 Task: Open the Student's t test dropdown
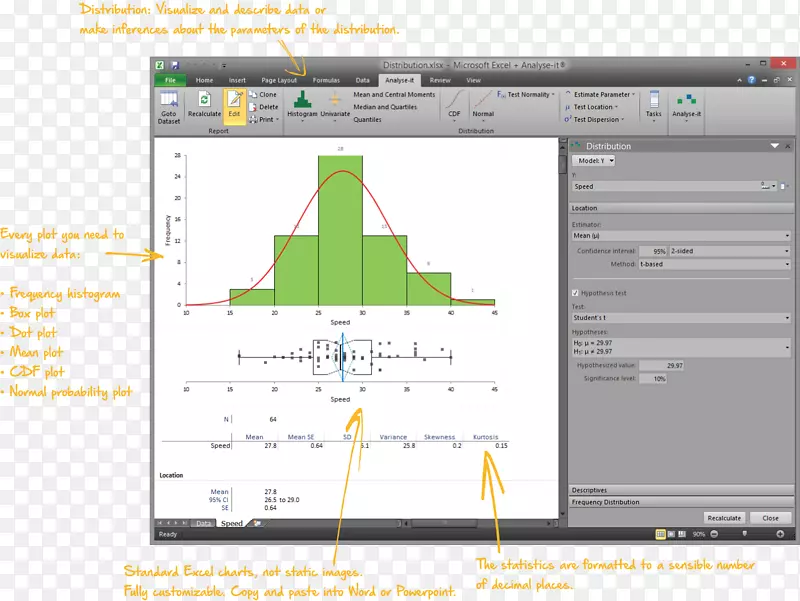click(x=680, y=318)
